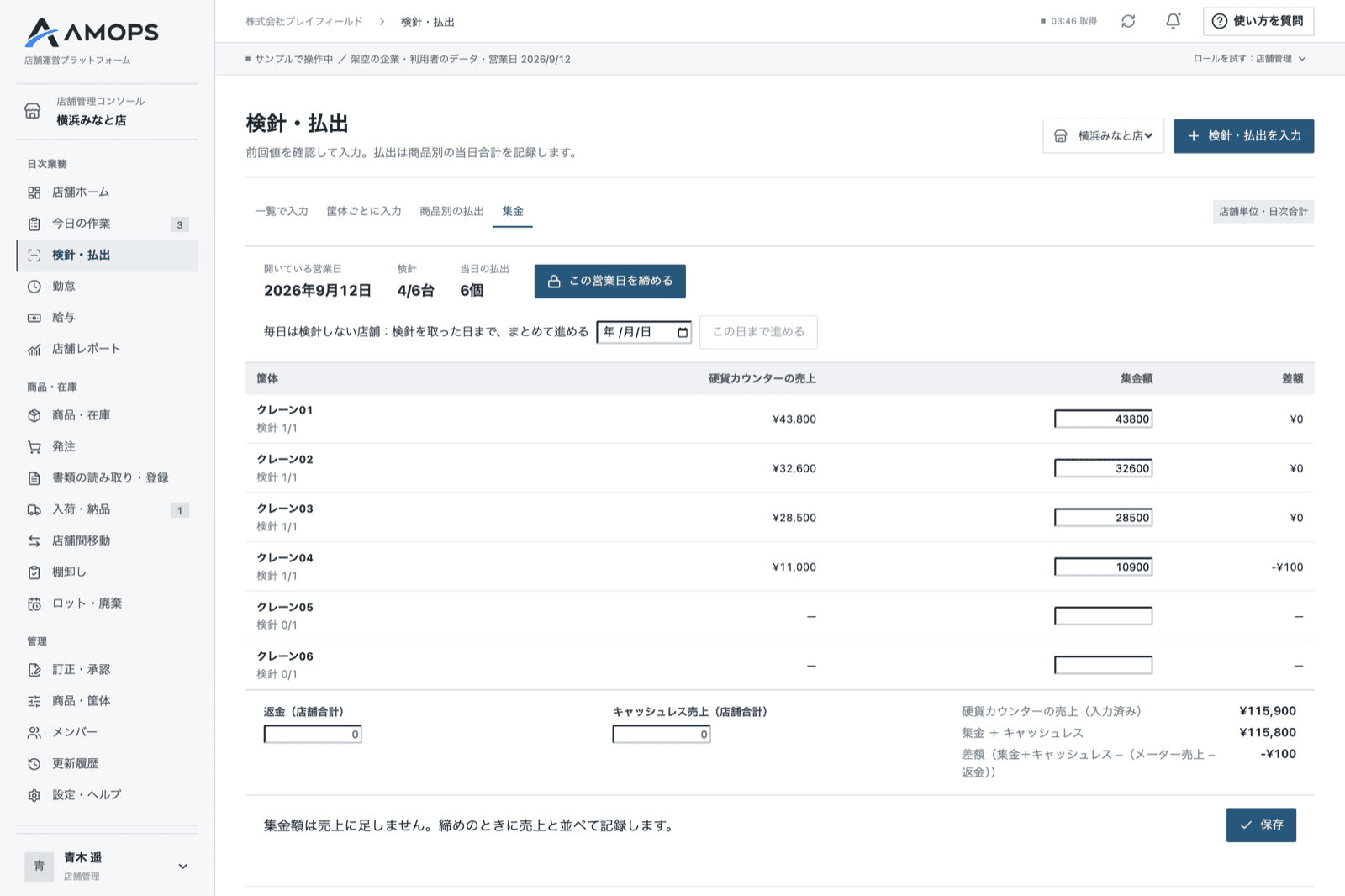
Task: Click the refresh data icon in header
Action: [x=1128, y=21]
